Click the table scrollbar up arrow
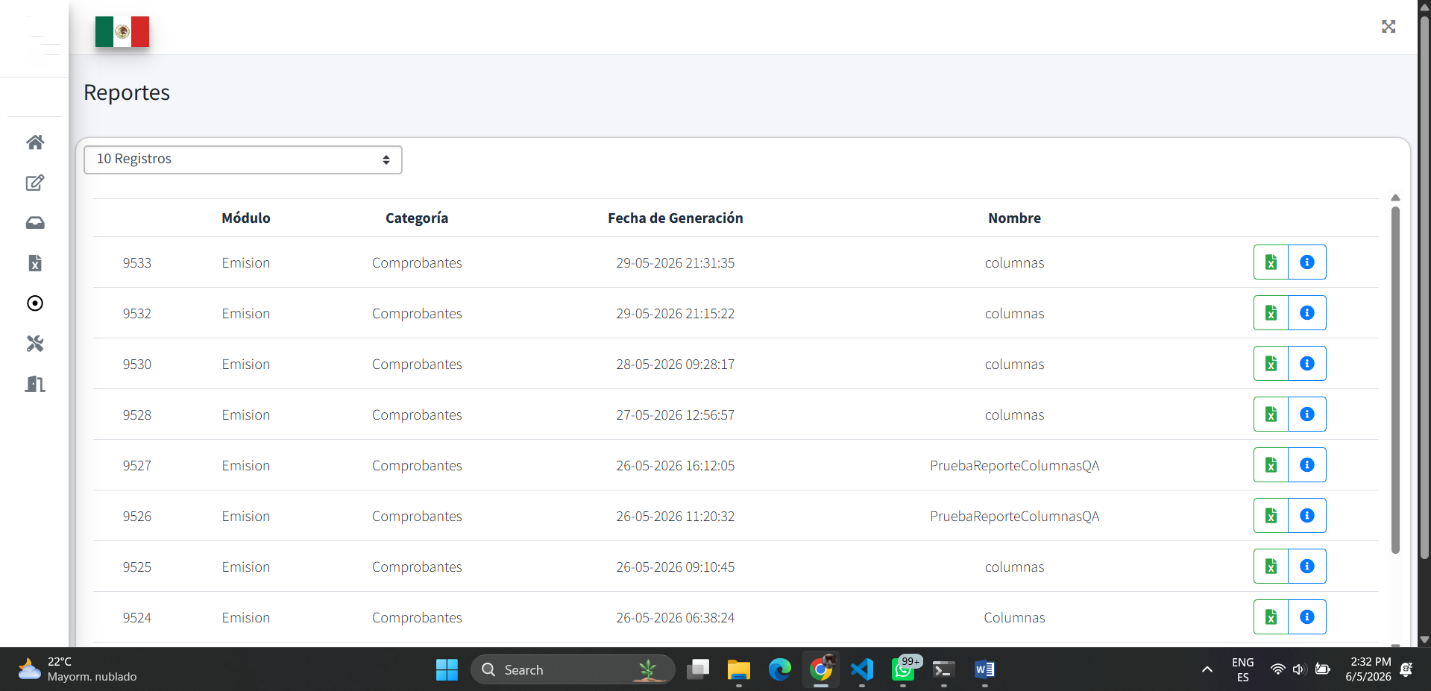Screen dimensions: 1431x691 (1395, 198)
